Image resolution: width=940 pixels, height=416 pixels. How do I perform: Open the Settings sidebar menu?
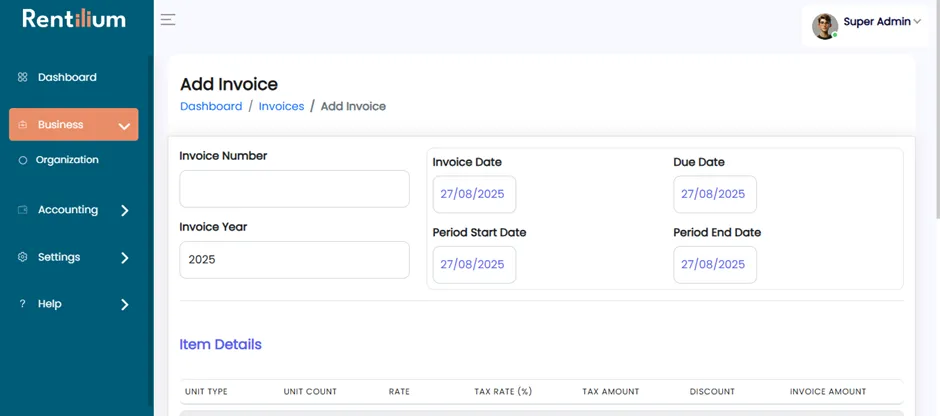point(59,257)
